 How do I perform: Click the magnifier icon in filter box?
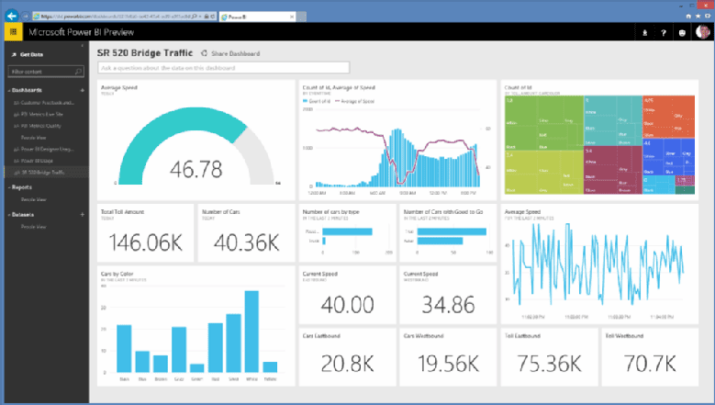point(79,72)
